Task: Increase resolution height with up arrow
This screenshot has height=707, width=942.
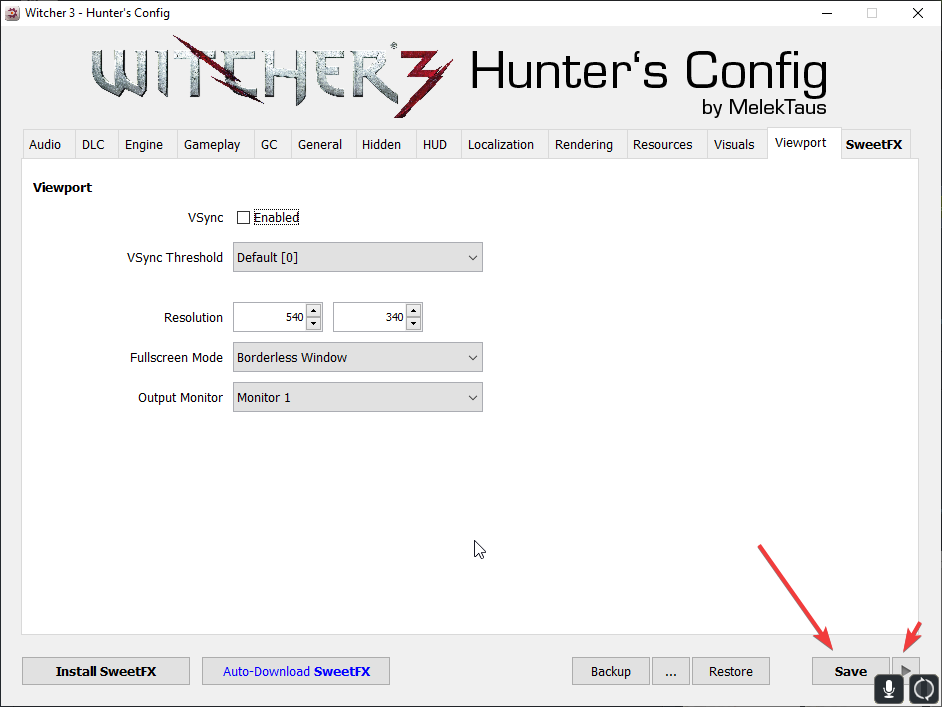Action: click(413, 311)
